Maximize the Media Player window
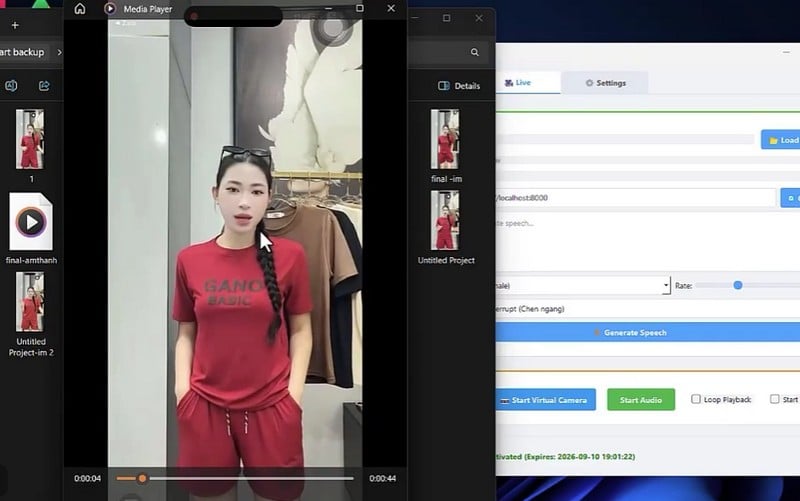This screenshot has width=800, height=501. tap(360, 8)
